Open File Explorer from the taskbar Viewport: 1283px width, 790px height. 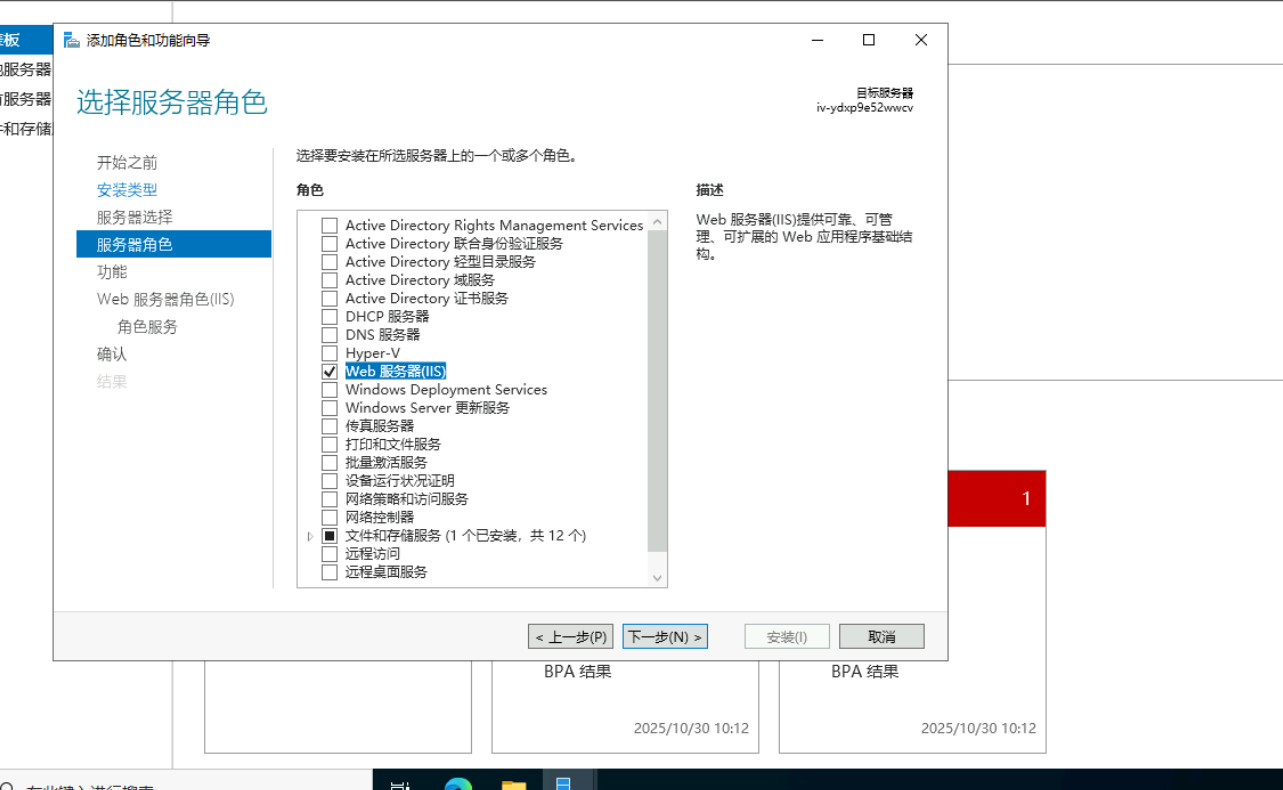coord(513,783)
